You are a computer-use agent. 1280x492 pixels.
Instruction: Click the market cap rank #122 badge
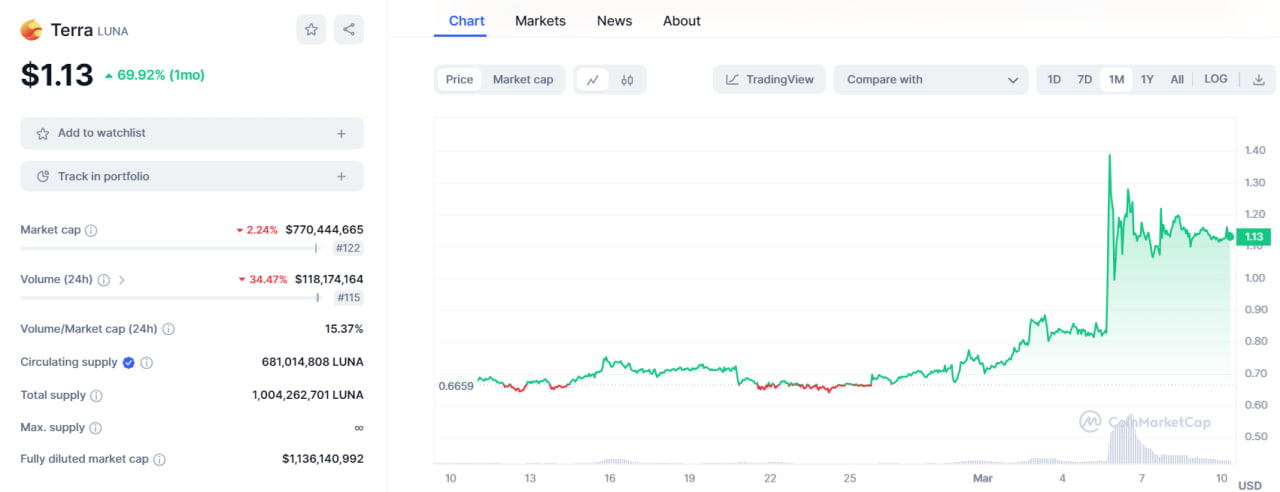coord(348,248)
